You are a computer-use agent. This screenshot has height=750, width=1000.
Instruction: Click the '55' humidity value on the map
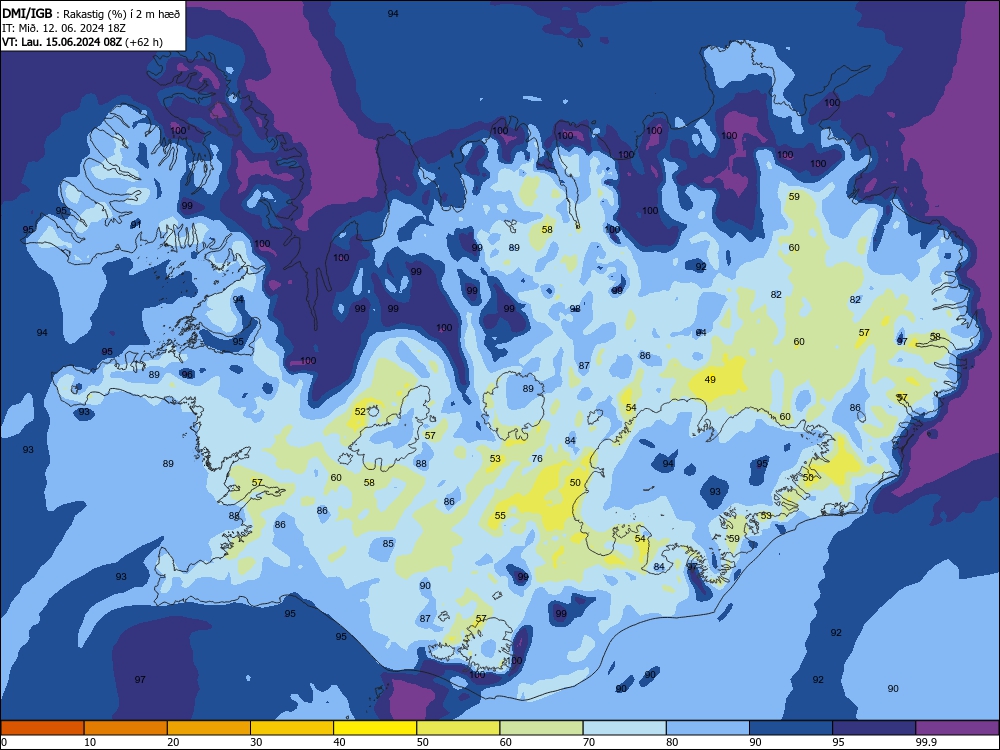[500, 515]
